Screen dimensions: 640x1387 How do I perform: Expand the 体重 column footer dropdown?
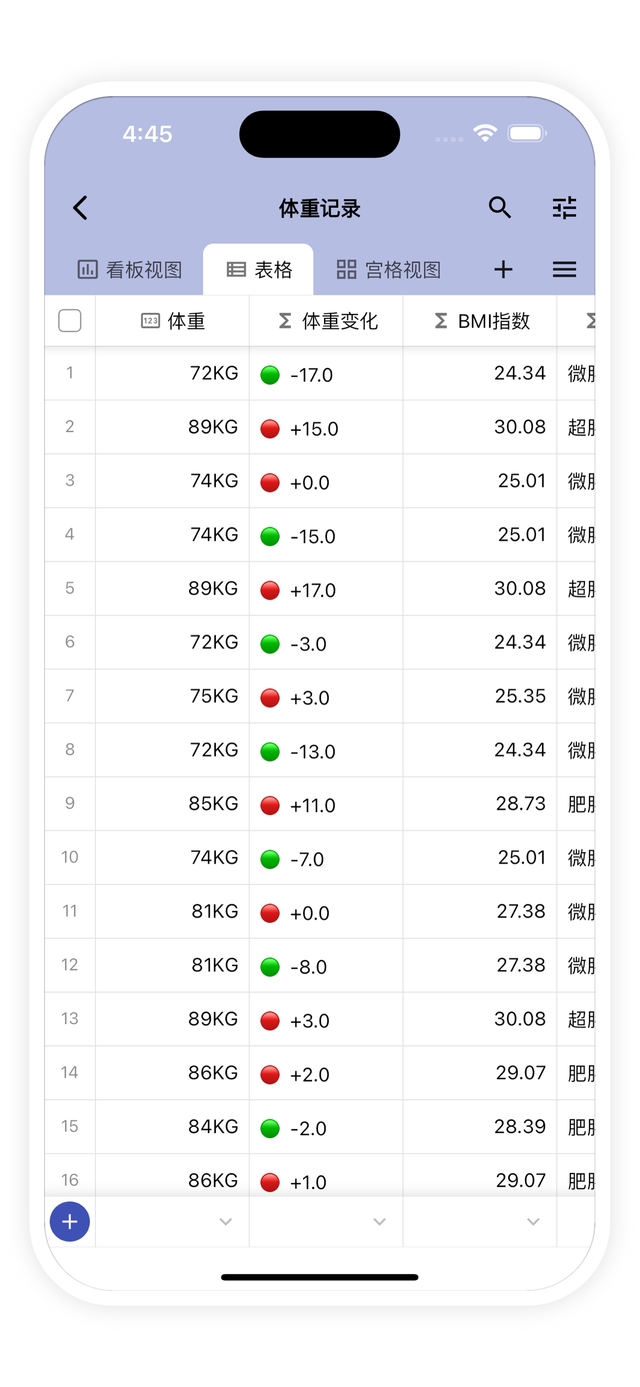click(x=226, y=1222)
